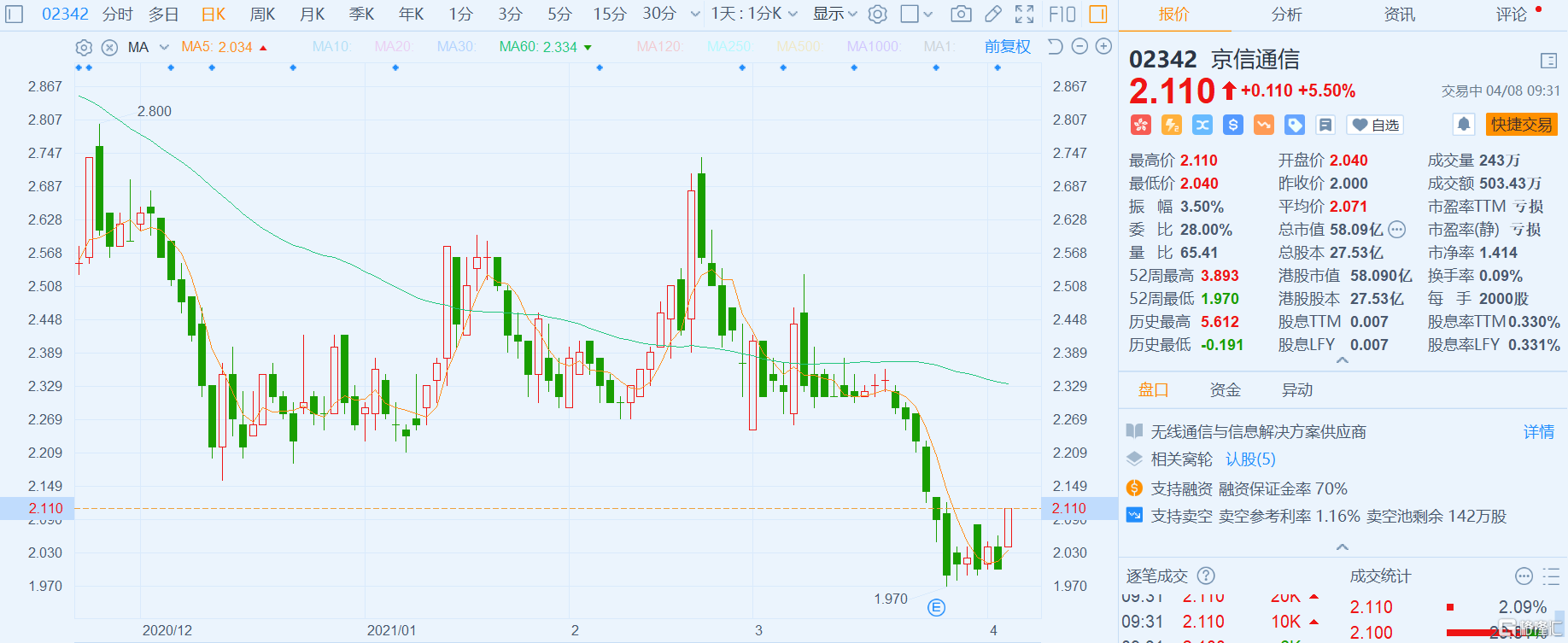Open the 显示 display dropdown
This screenshot has height=643, width=1568.
click(834, 14)
